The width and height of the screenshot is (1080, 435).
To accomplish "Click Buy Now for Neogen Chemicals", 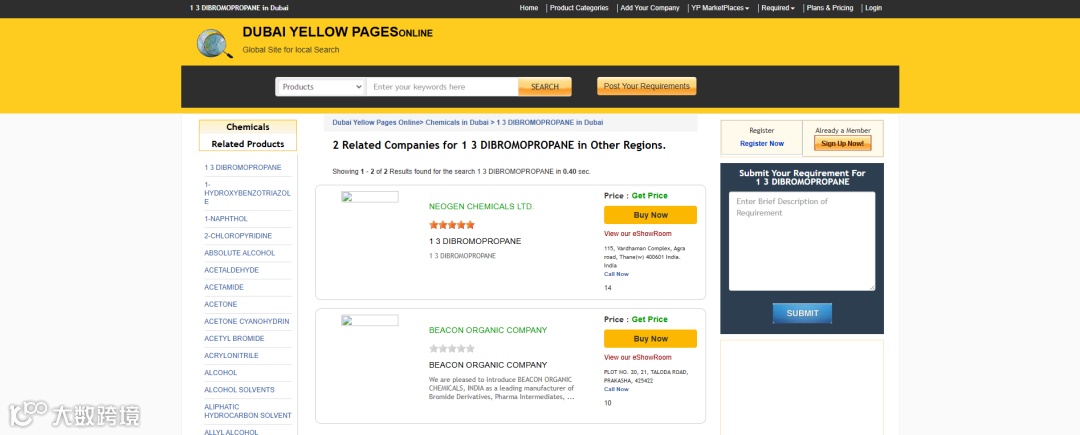I will (x=650, y=215).
